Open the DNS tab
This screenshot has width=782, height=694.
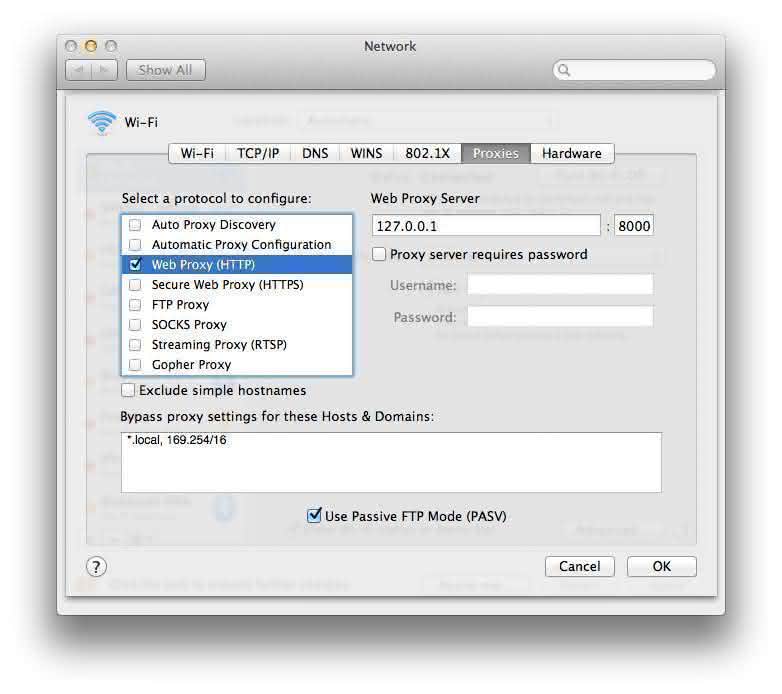point(315,153)
